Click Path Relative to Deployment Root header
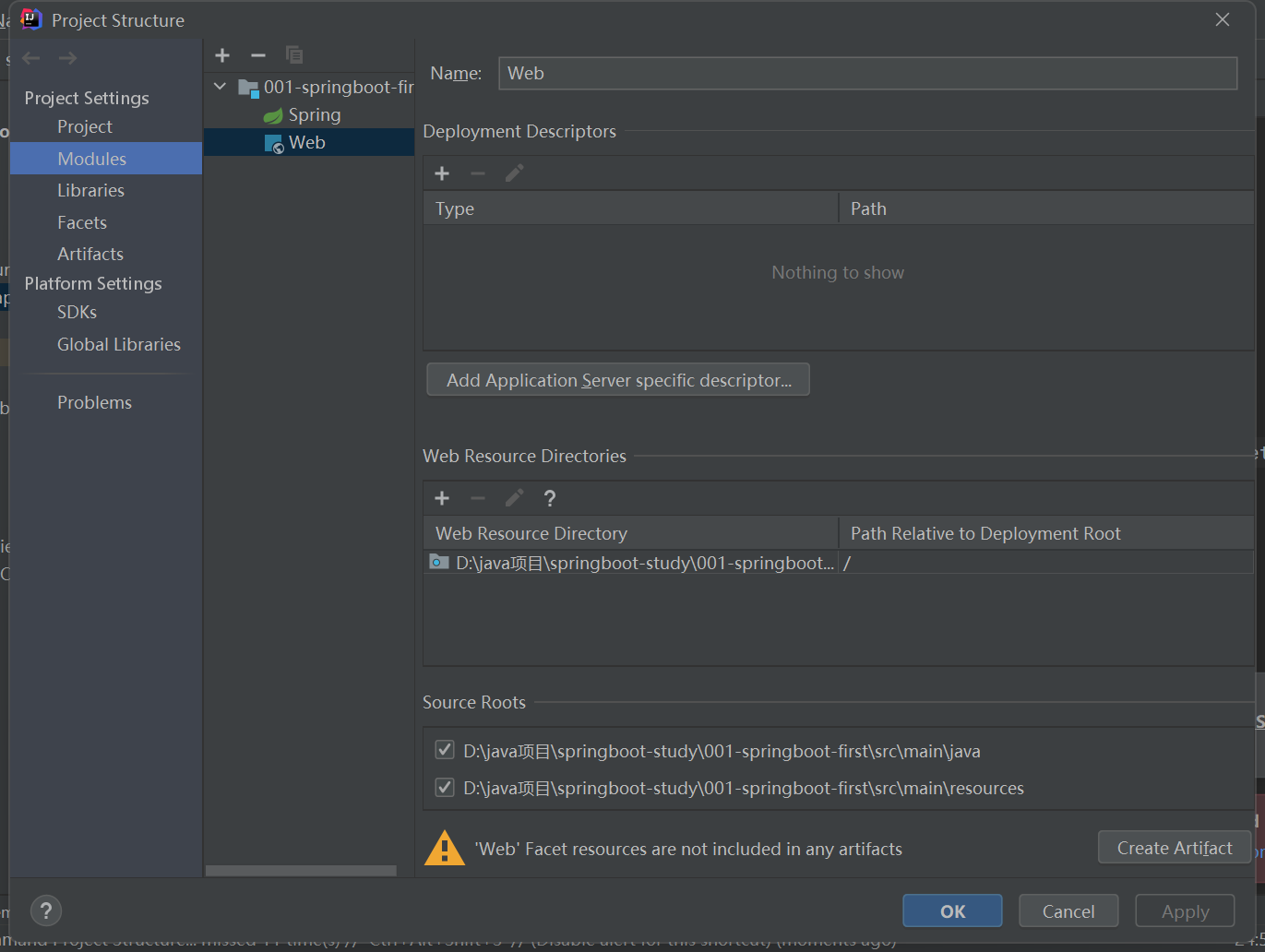 coord(1046,533)
